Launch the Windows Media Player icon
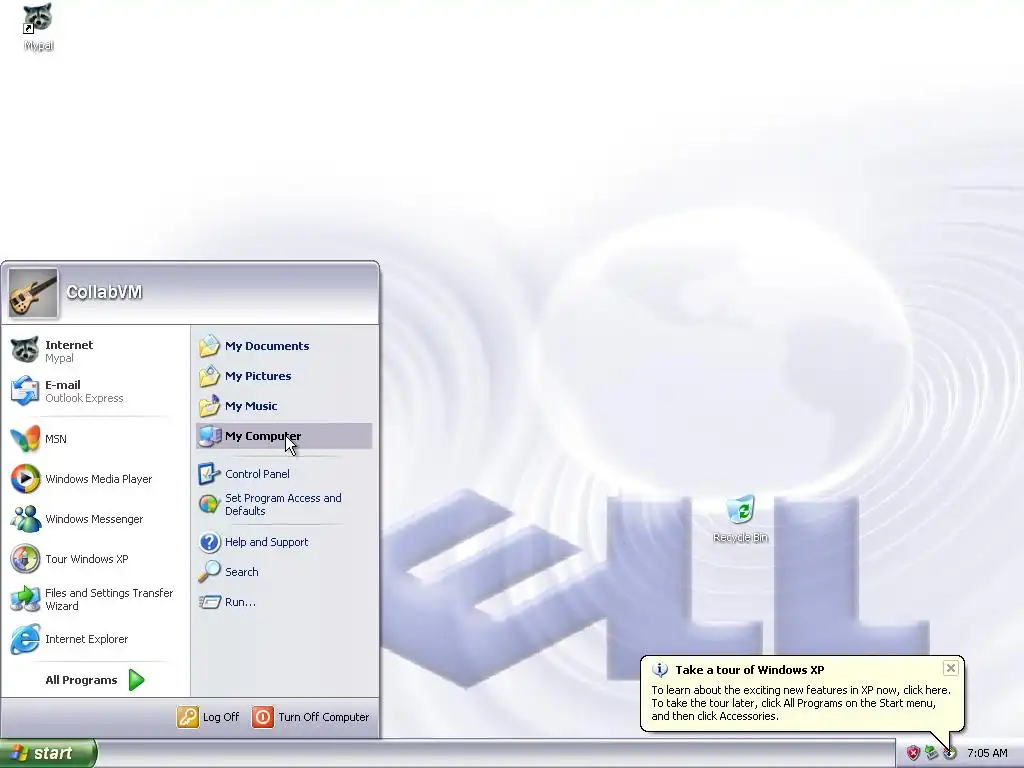Image resolution: width=1024 pixels, height=768 pixels. pyautogui.click(x=25, y=479)
